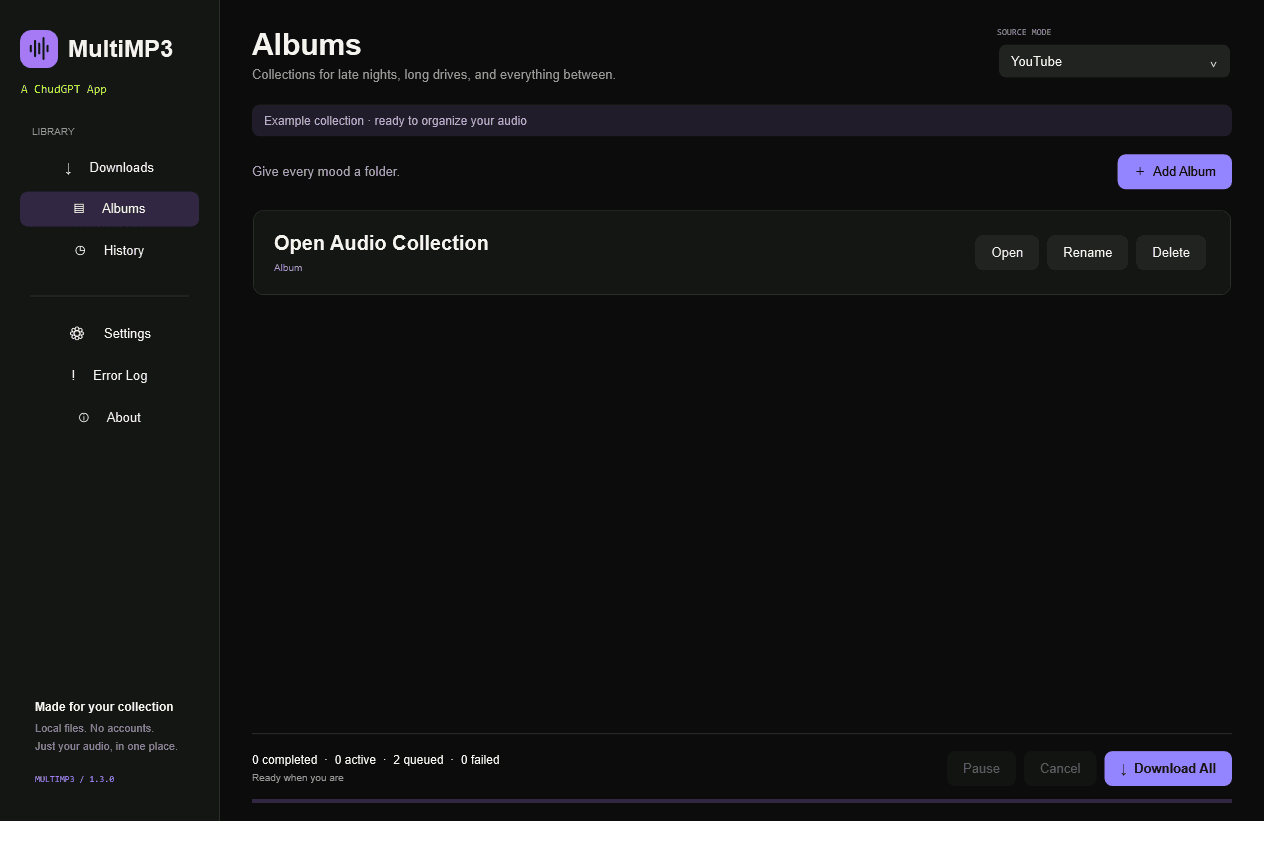Click the 'MULTIMP3 / 1.3.0' version text
1280x860 pixels.
[75, 779]
